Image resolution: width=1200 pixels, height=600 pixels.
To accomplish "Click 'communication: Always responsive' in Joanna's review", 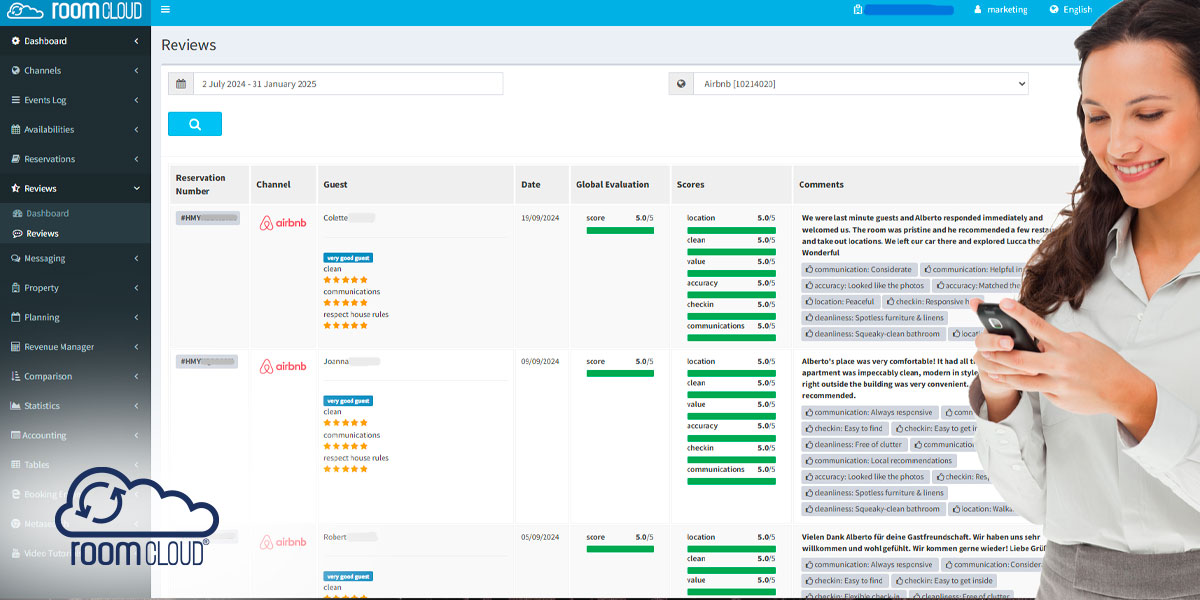I will tap(869, 412).
